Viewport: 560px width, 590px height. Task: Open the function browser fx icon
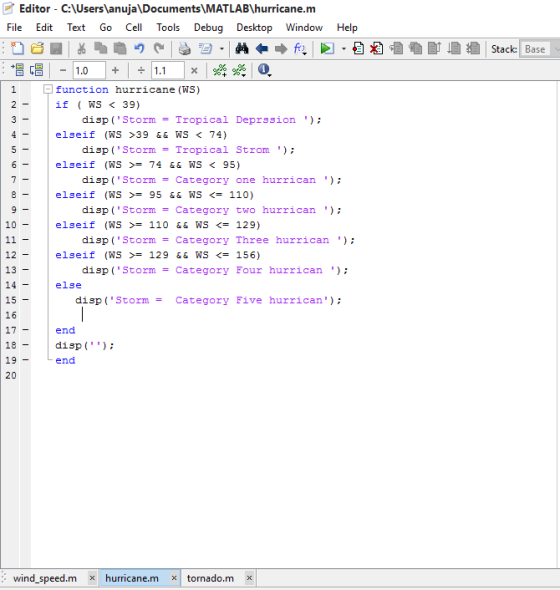(x=300, y=49)
